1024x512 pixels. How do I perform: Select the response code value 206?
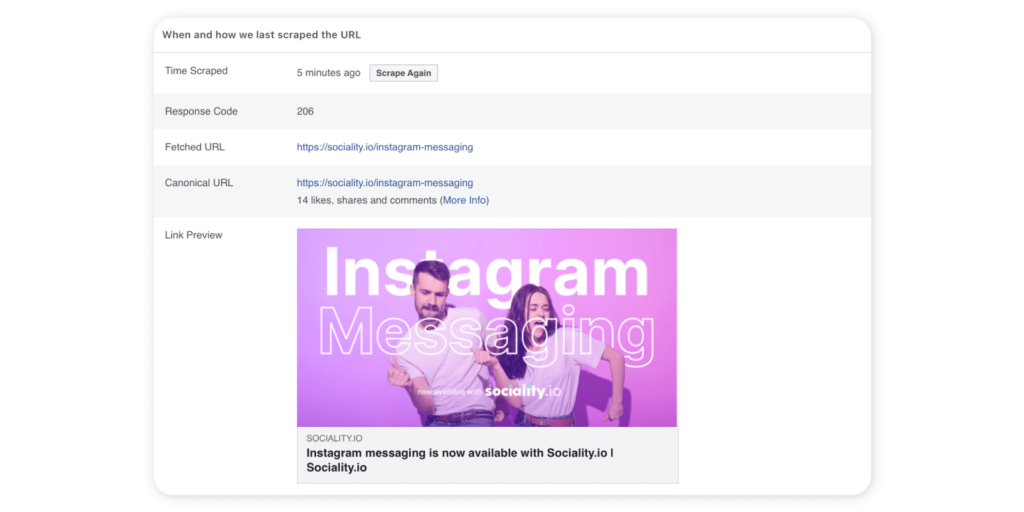[x=305, y=112]
